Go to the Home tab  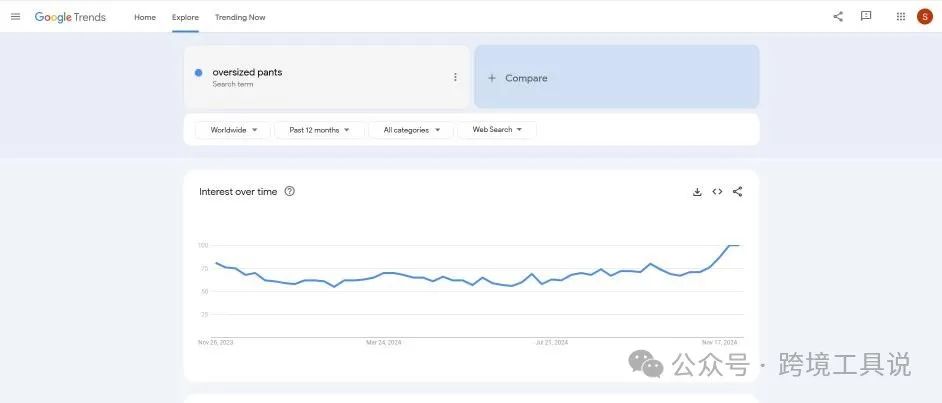145,17
